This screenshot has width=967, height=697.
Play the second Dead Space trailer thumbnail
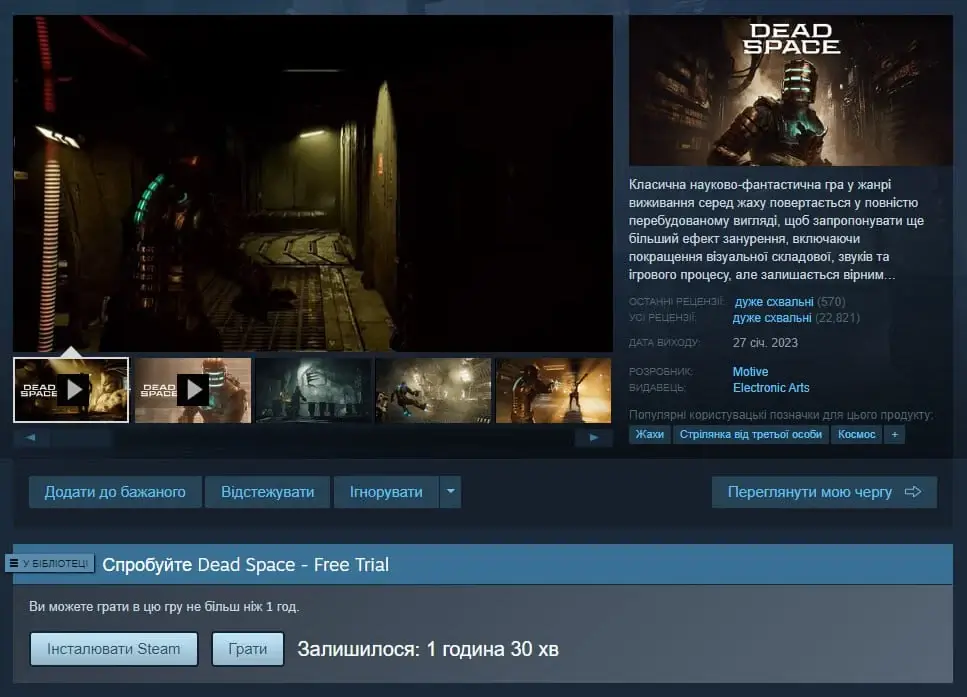pyautogui.click(x=192, y=390)
